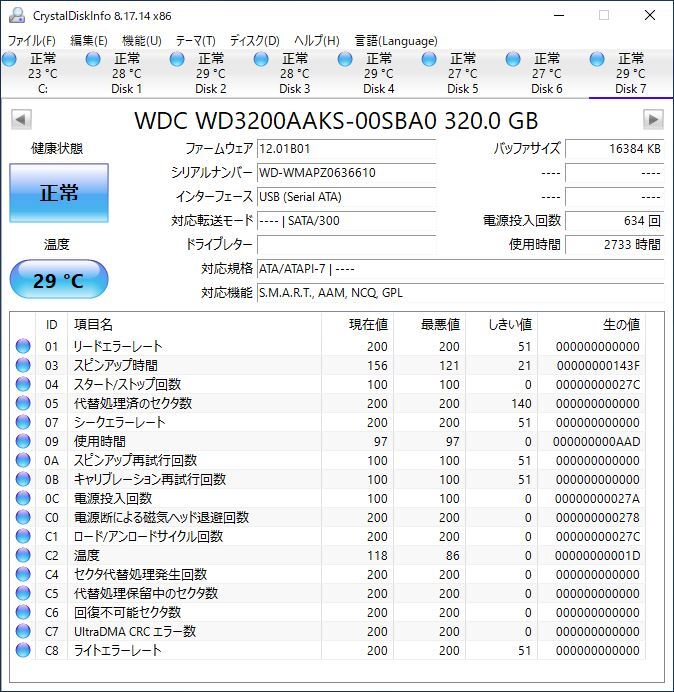Click status orb for Disk 4
Viewport: 674px width, 692px height.
[x=345, y=59]
